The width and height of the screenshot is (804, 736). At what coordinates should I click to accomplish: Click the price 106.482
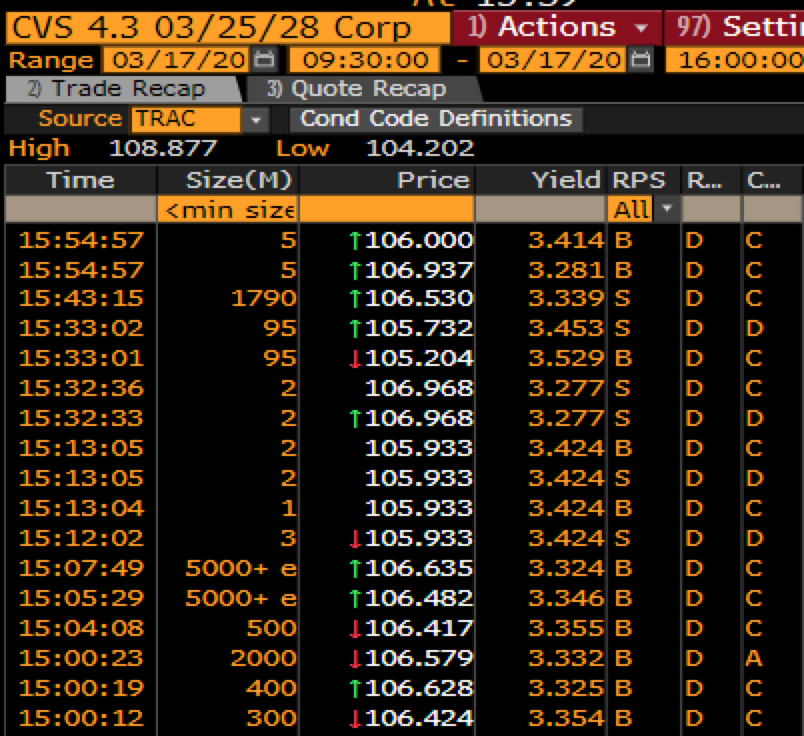pyautogui.click(x=418, y=599)
